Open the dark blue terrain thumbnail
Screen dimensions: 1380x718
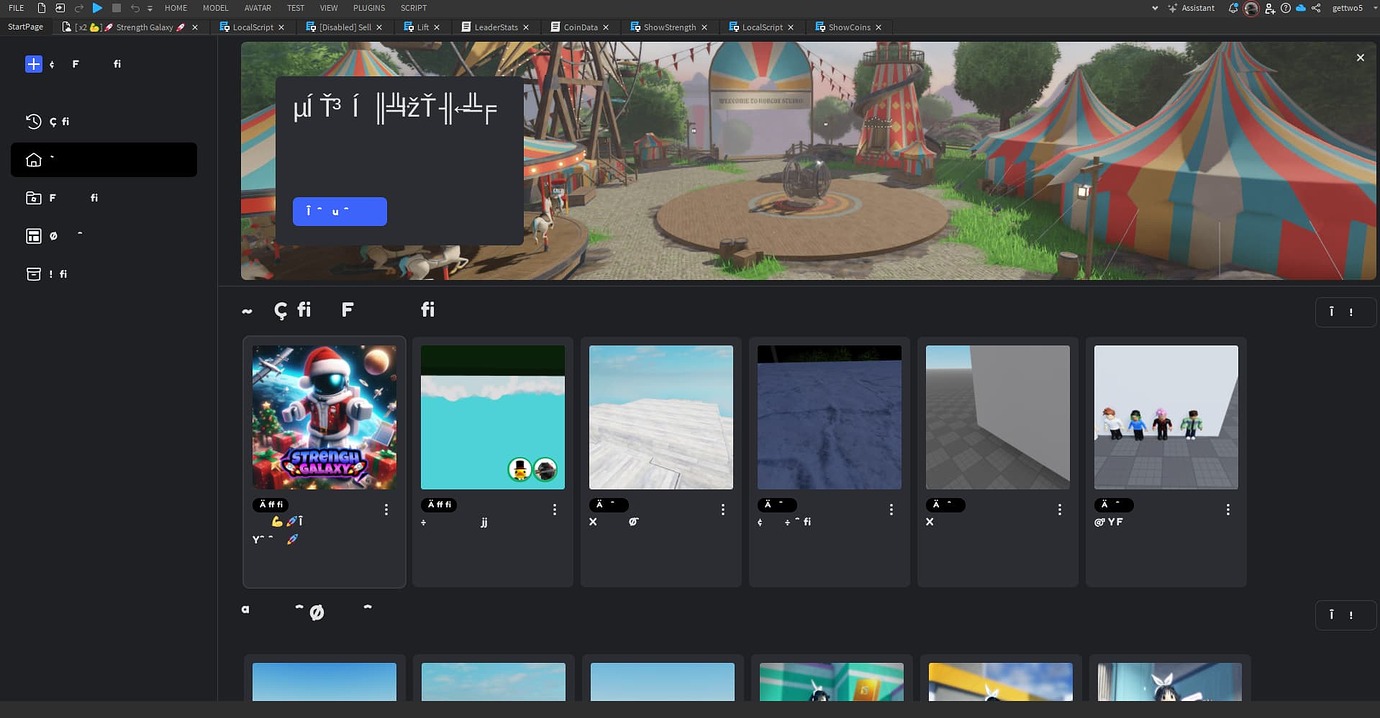tap(829, 417)
